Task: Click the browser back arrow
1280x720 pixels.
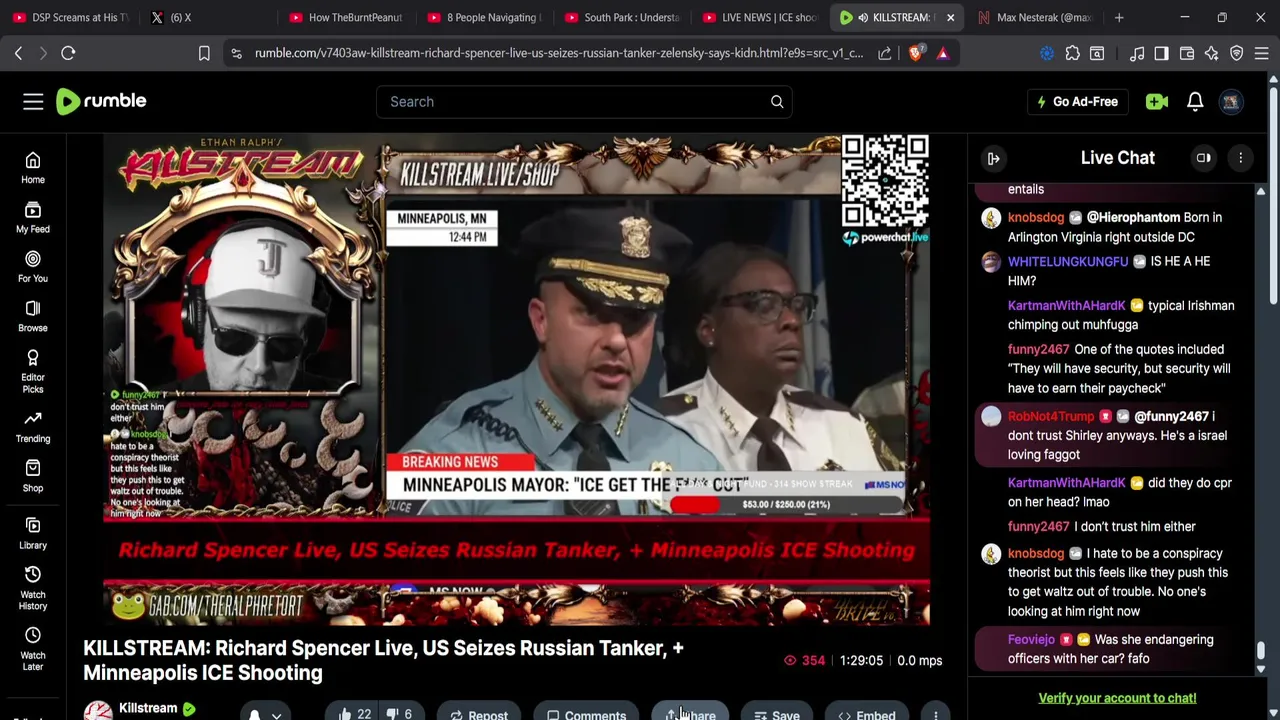Action: pos(18,53)
